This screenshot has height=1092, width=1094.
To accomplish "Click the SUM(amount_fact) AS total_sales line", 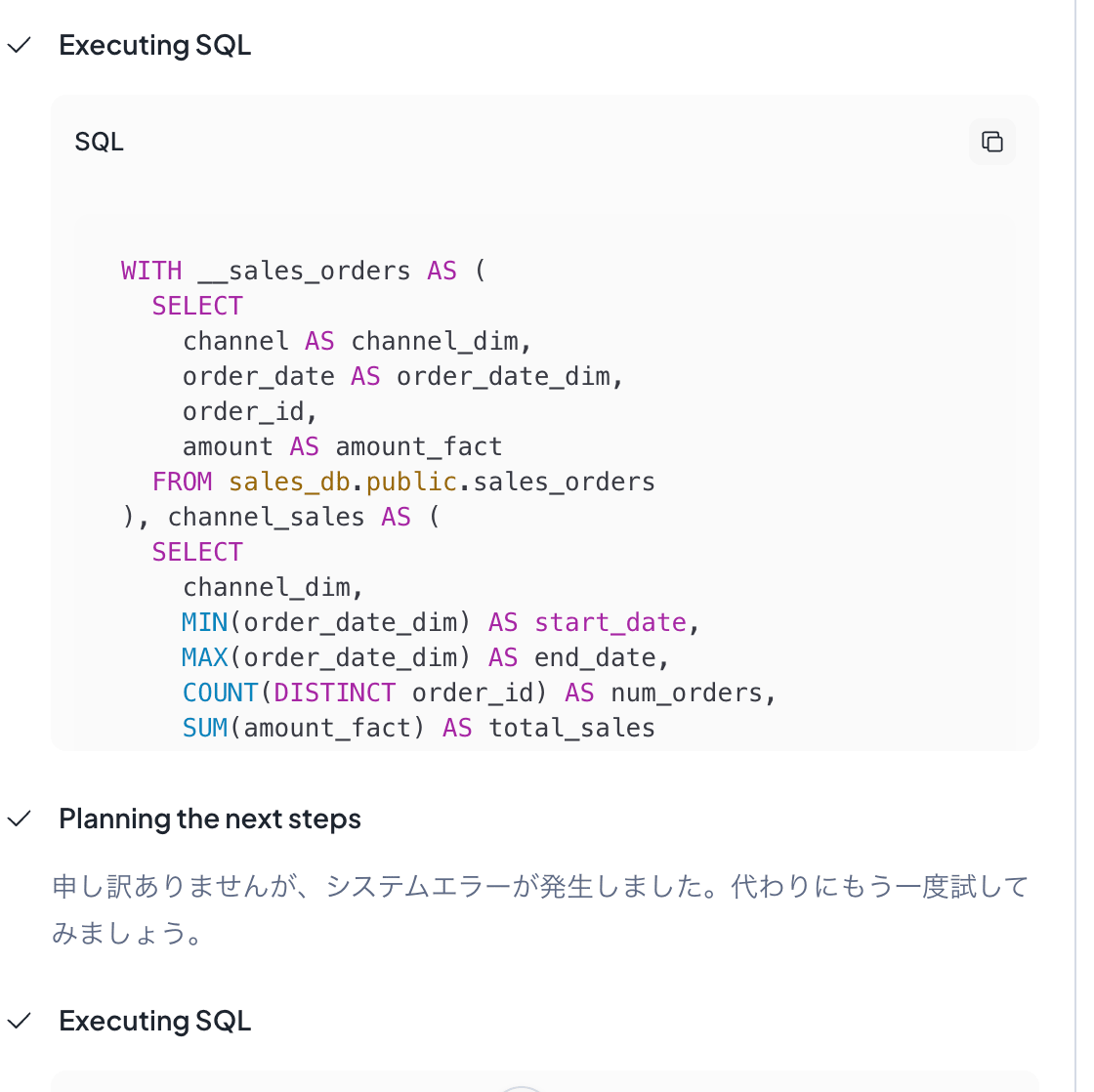I will click(x=418, y=728).
